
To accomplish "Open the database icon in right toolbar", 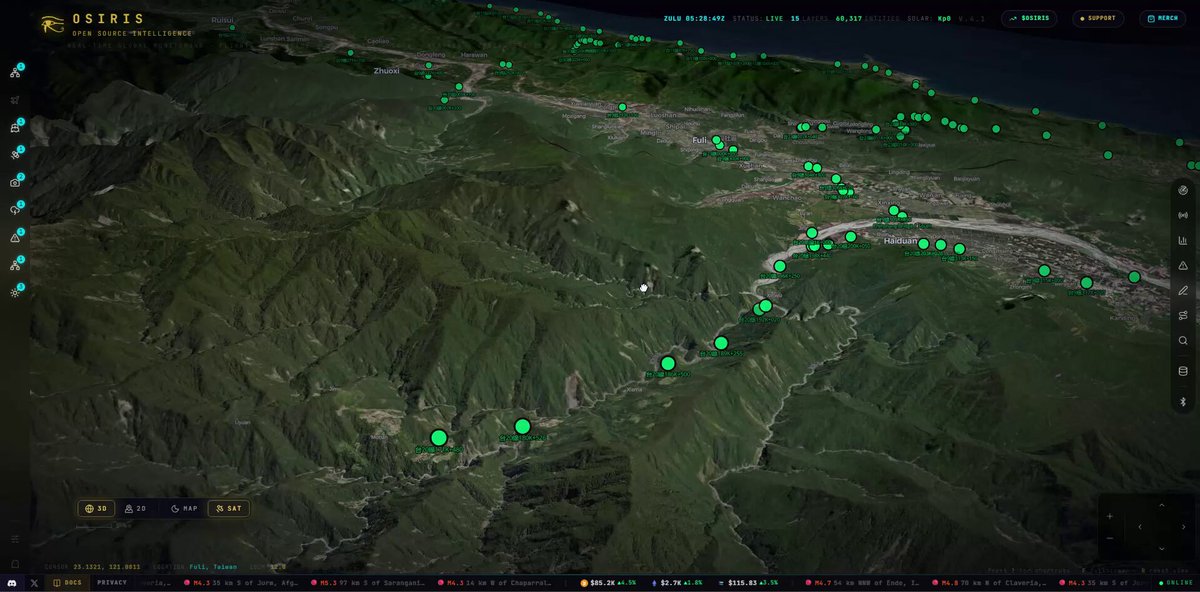I will tap(1183, 371).
